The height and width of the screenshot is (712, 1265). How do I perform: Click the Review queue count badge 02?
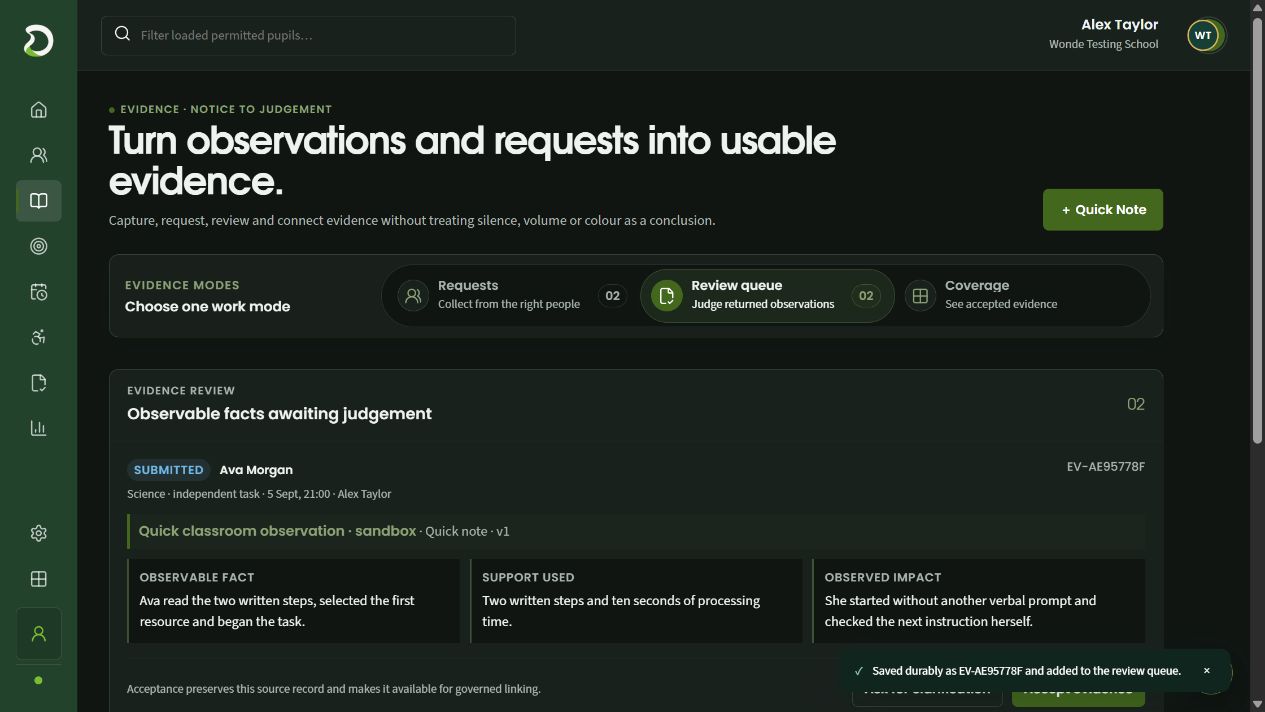pyautogui.click(x=866, y=295)
